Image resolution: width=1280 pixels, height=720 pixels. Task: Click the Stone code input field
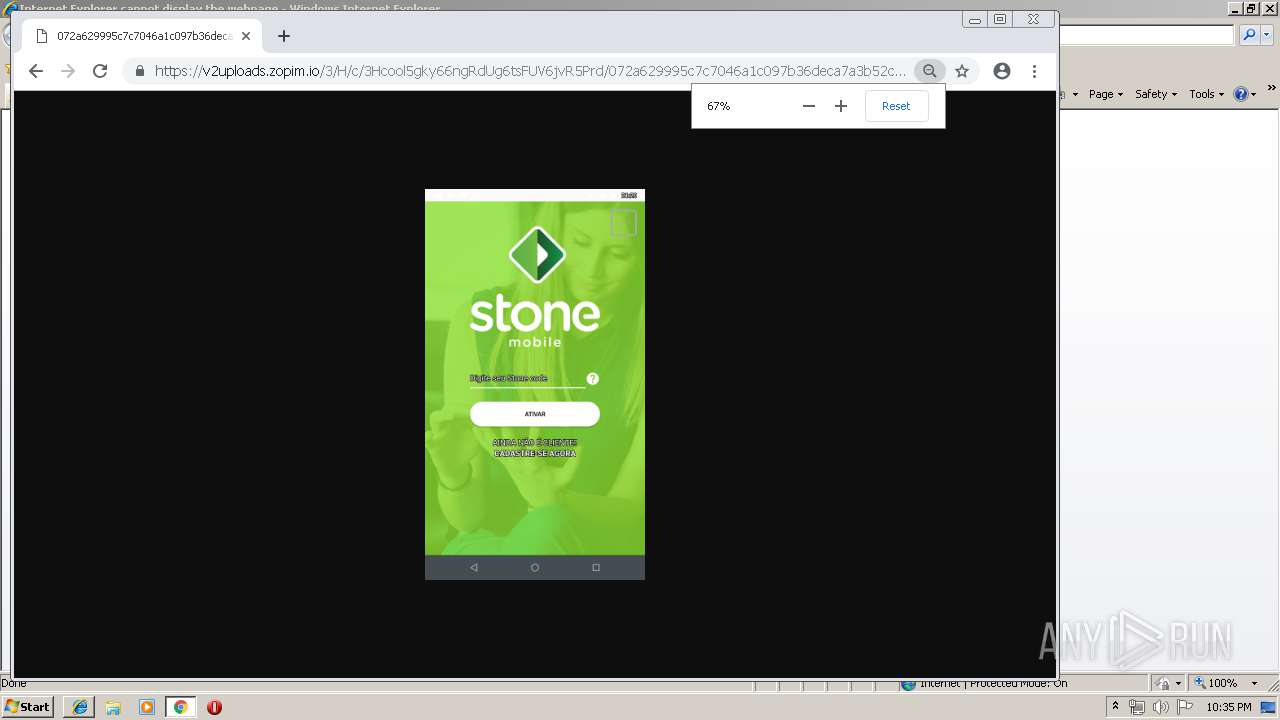point(527,379)
